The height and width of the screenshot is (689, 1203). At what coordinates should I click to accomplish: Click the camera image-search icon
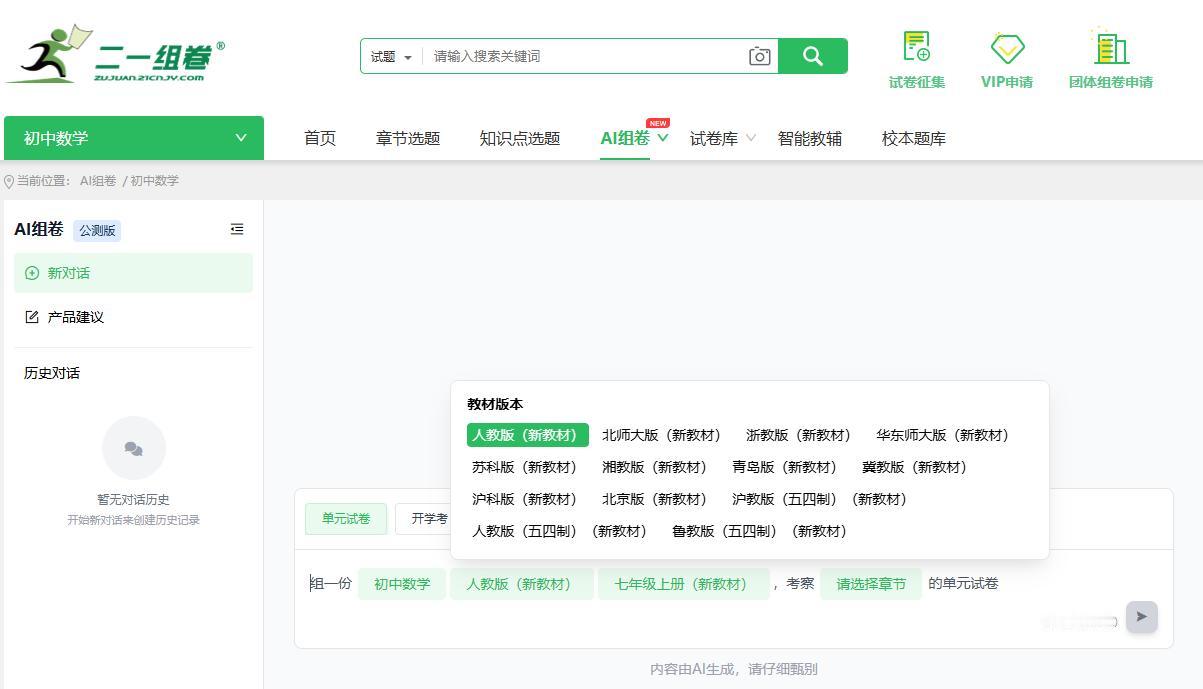pos(760,56)
